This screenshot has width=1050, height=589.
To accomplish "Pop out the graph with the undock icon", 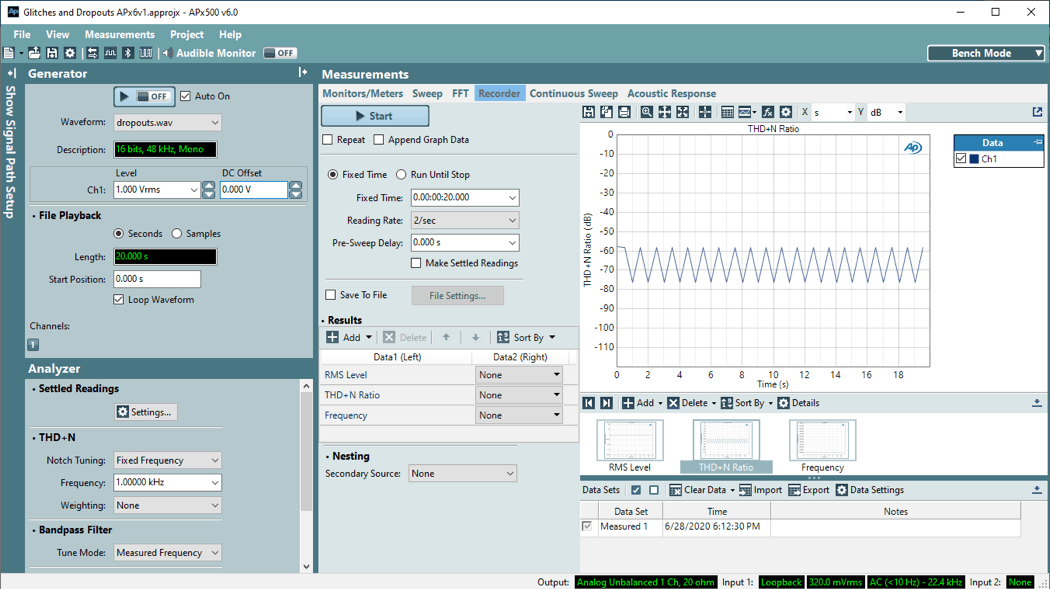I will (1037, 112).
